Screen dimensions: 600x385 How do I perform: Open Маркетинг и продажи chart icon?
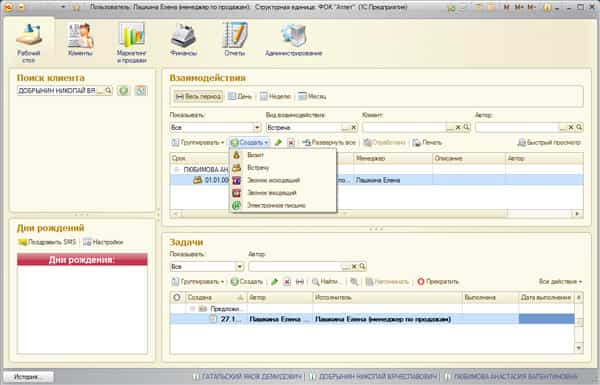point(132,35)
